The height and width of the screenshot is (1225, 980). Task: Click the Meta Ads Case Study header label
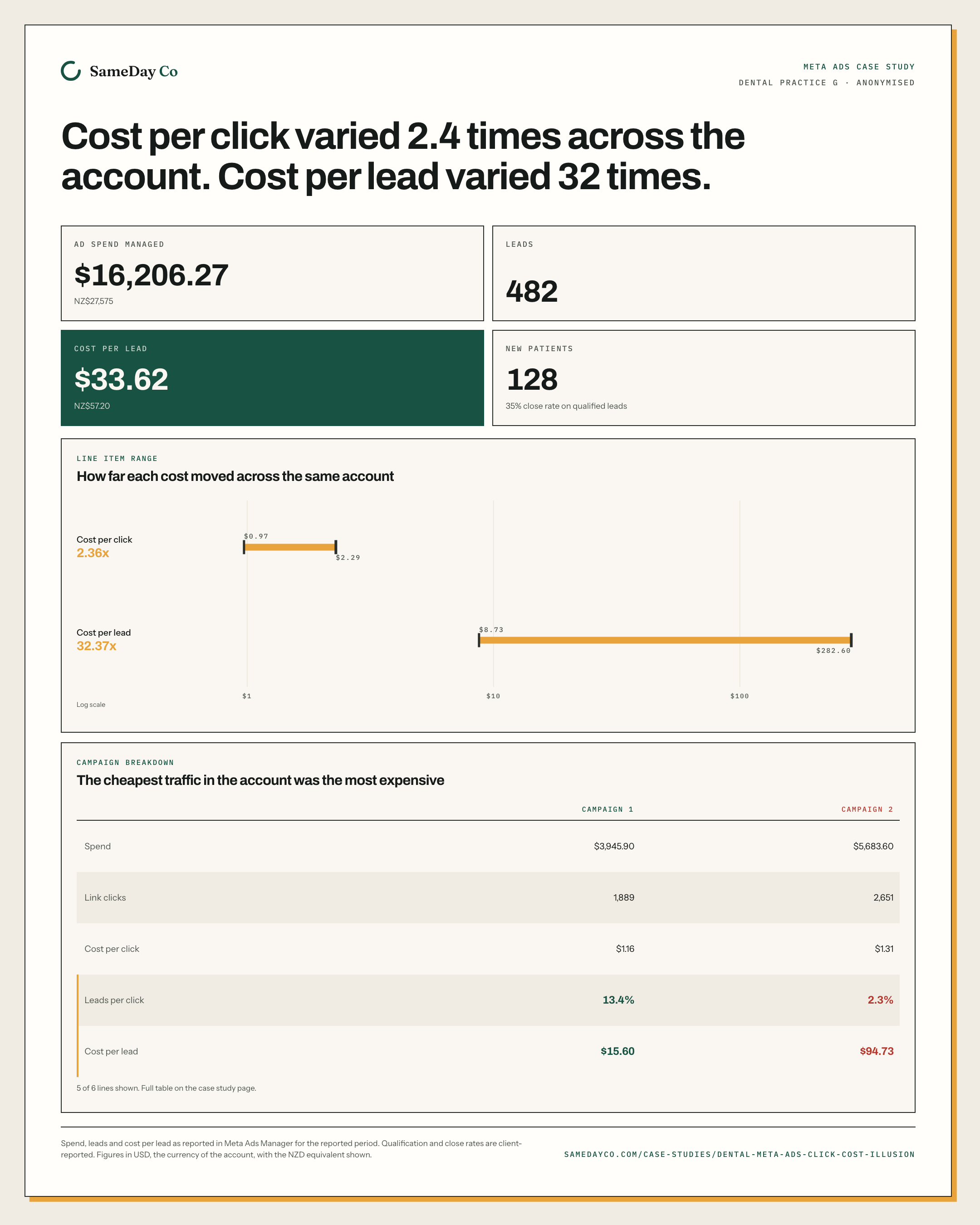859,67
